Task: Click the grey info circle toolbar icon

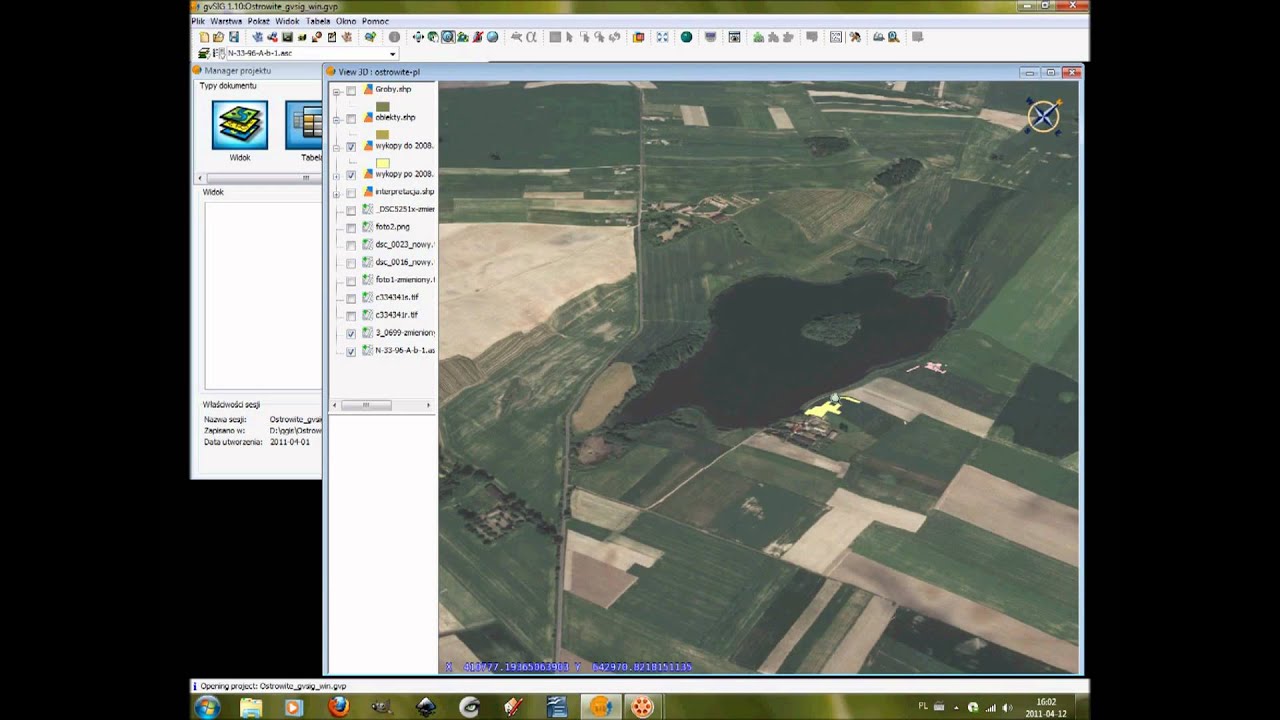Action: (x=394, y=37)
